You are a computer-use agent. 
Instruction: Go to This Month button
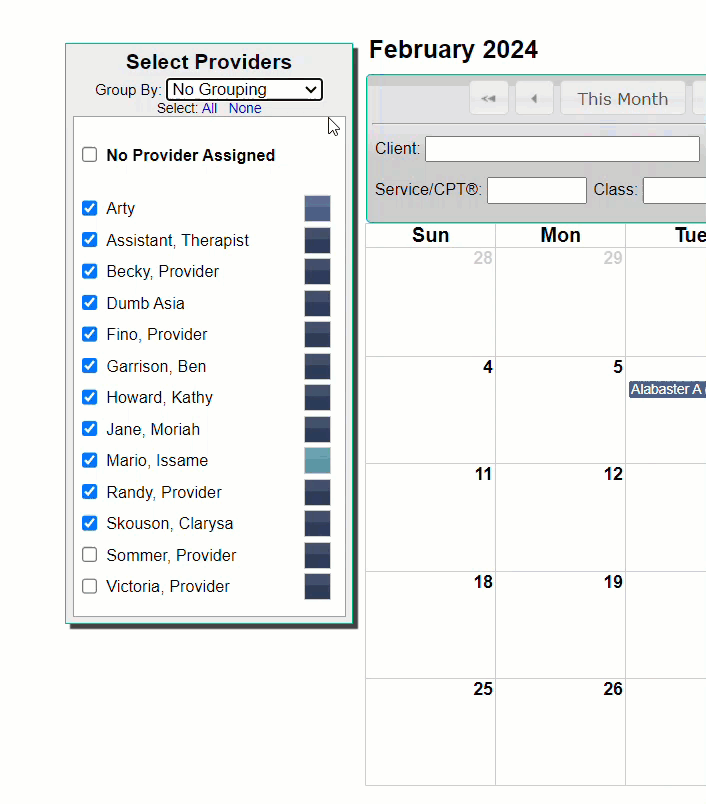coord(623,98)
